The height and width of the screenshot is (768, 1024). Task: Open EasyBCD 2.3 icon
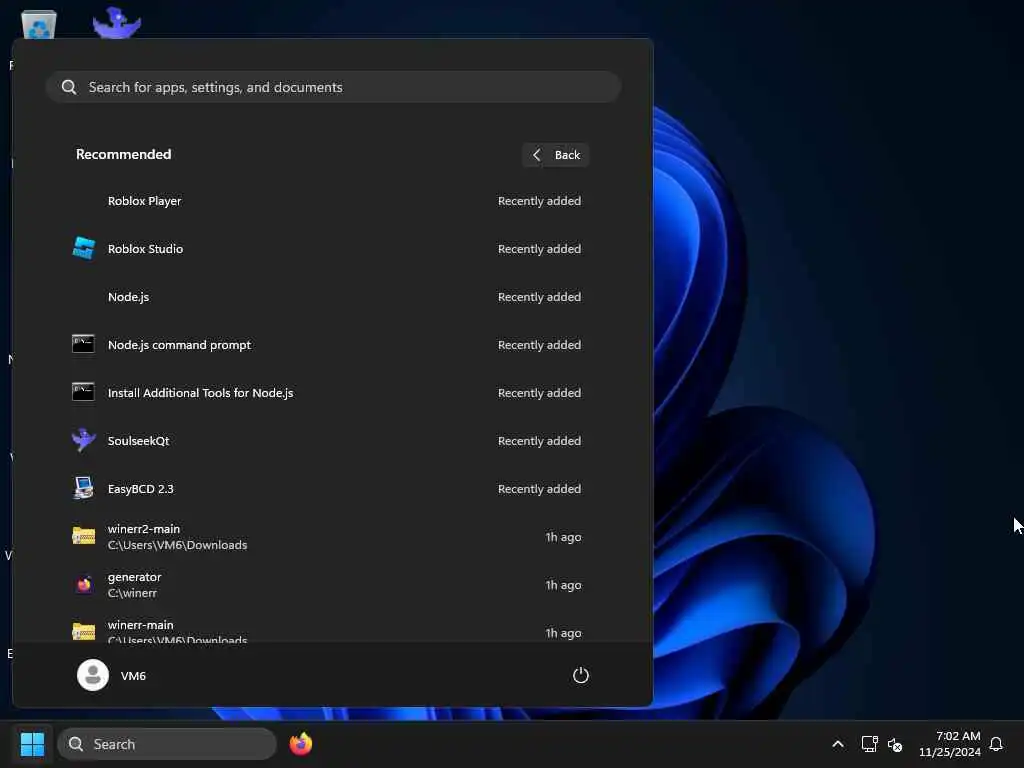point(83,488)
